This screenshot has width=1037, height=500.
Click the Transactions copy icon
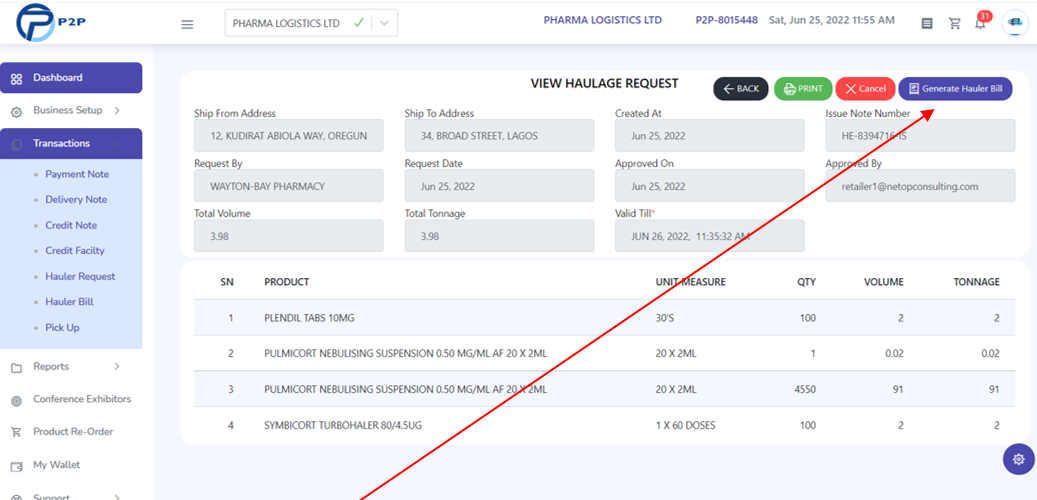(x=17, y=144)
